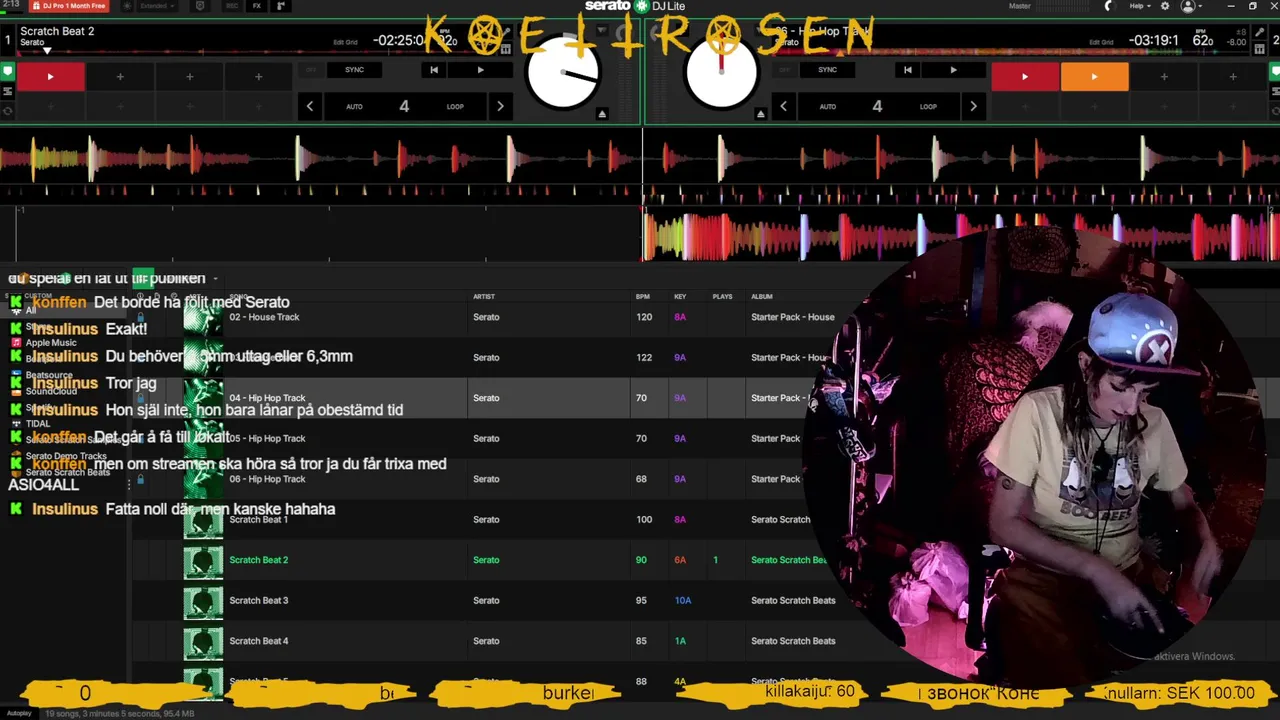Viewport: 1280px width, 720px height.
Task: Select cue pad mode on right deck
Action: coord(1274,72)
